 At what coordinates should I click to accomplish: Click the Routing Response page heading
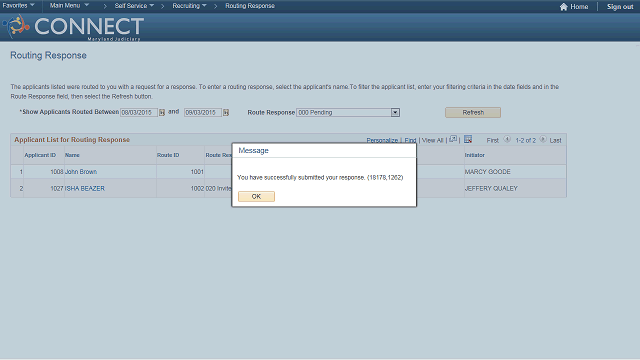(48, 56)
